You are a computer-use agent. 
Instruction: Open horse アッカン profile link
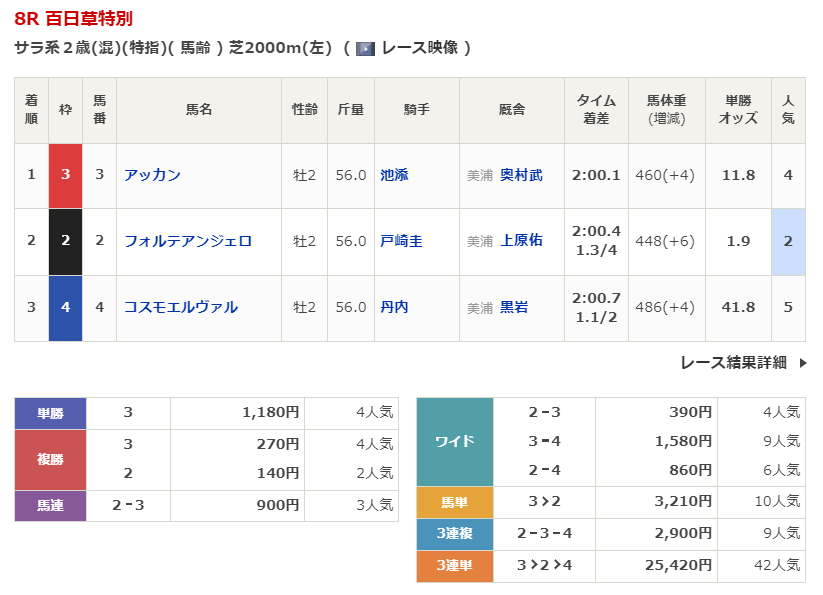coord(152,175)
